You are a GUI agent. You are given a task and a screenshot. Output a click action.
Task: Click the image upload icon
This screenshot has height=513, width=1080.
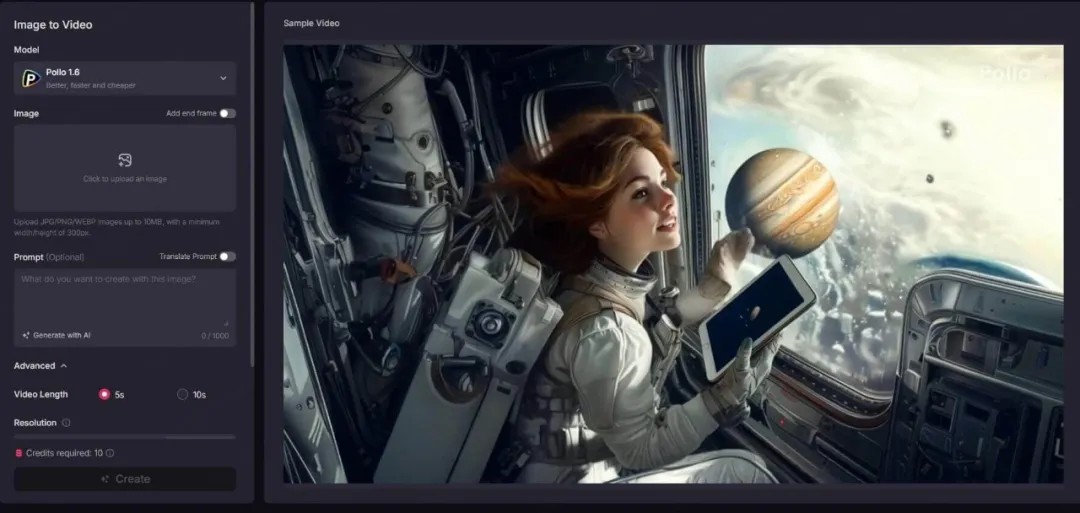click(125, 160)
